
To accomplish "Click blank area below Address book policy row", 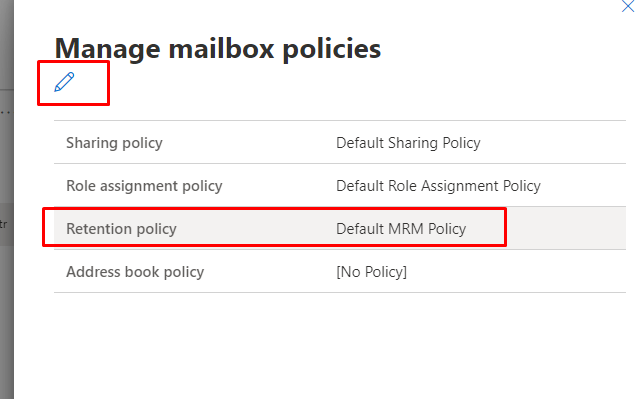I will tap(340, 345).
